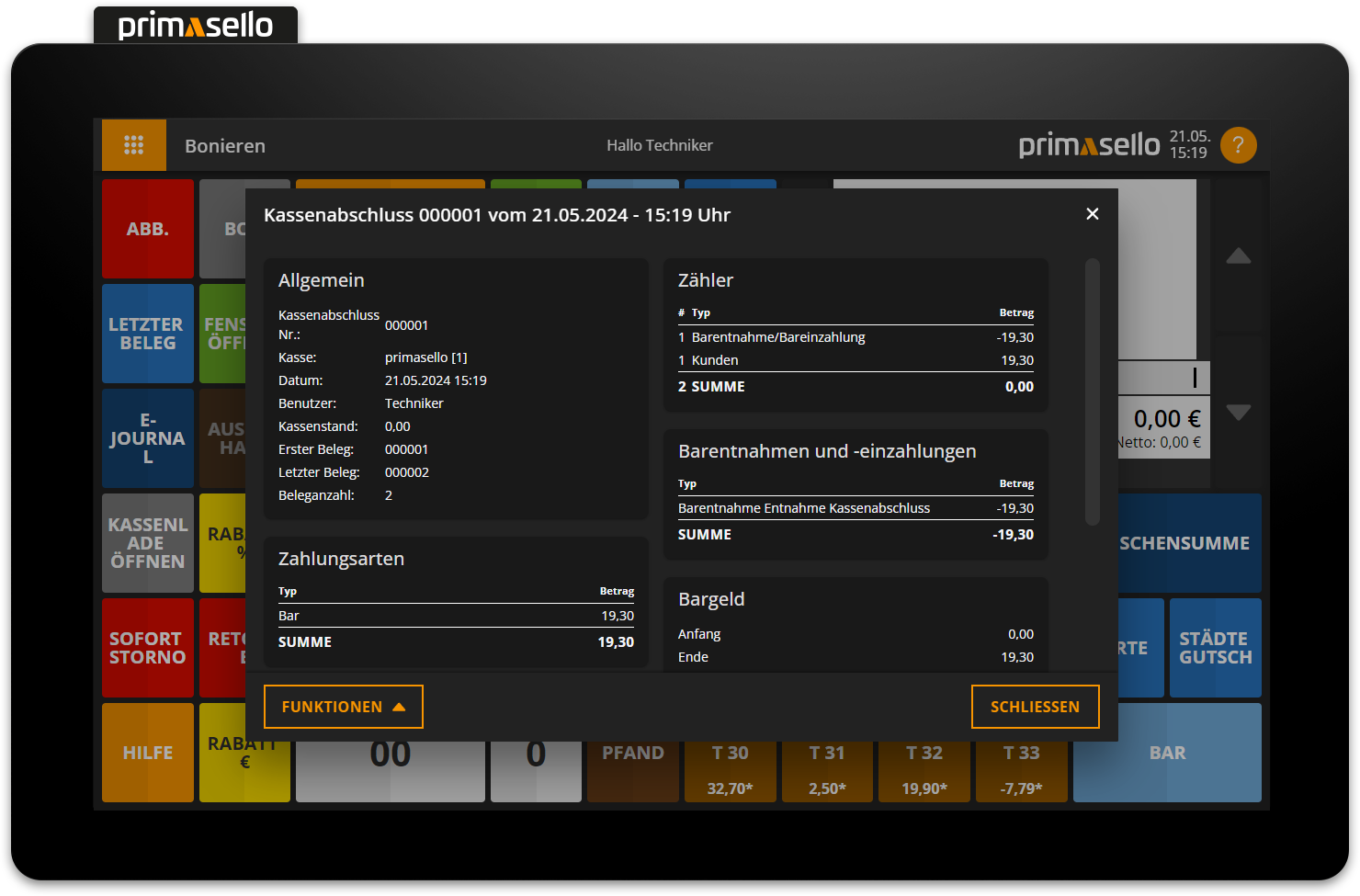The image size is (1360, 896).
Task: Open the app grid menu
Action: [134, 144]
